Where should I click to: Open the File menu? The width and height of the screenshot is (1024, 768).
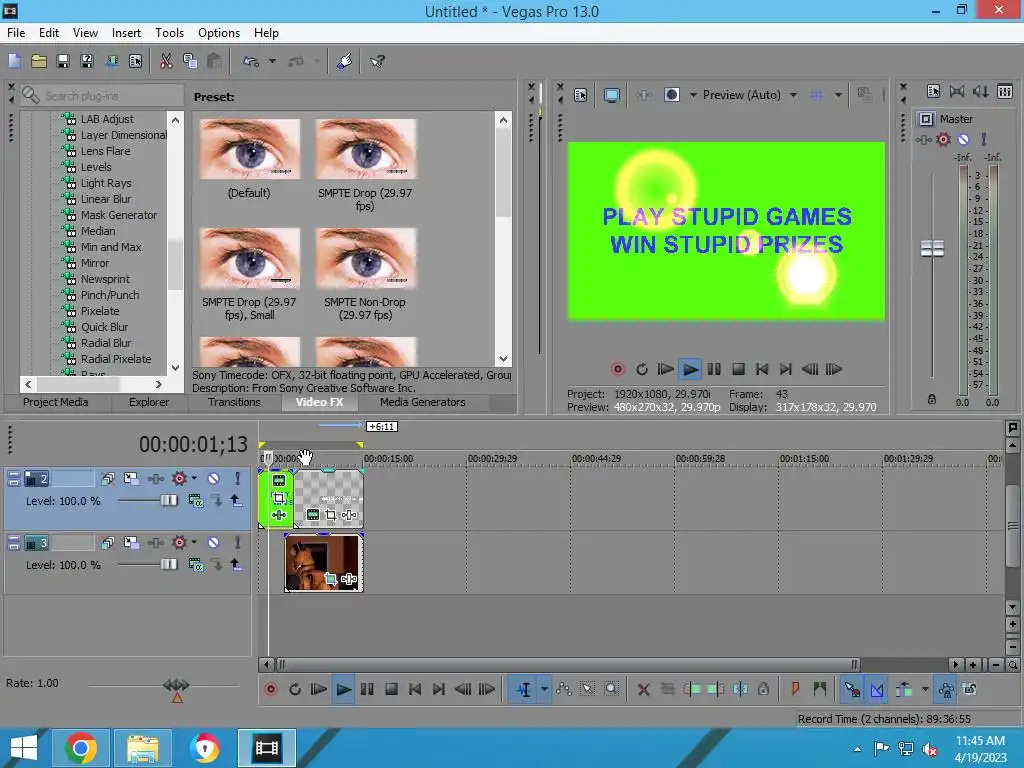[16, 33]
